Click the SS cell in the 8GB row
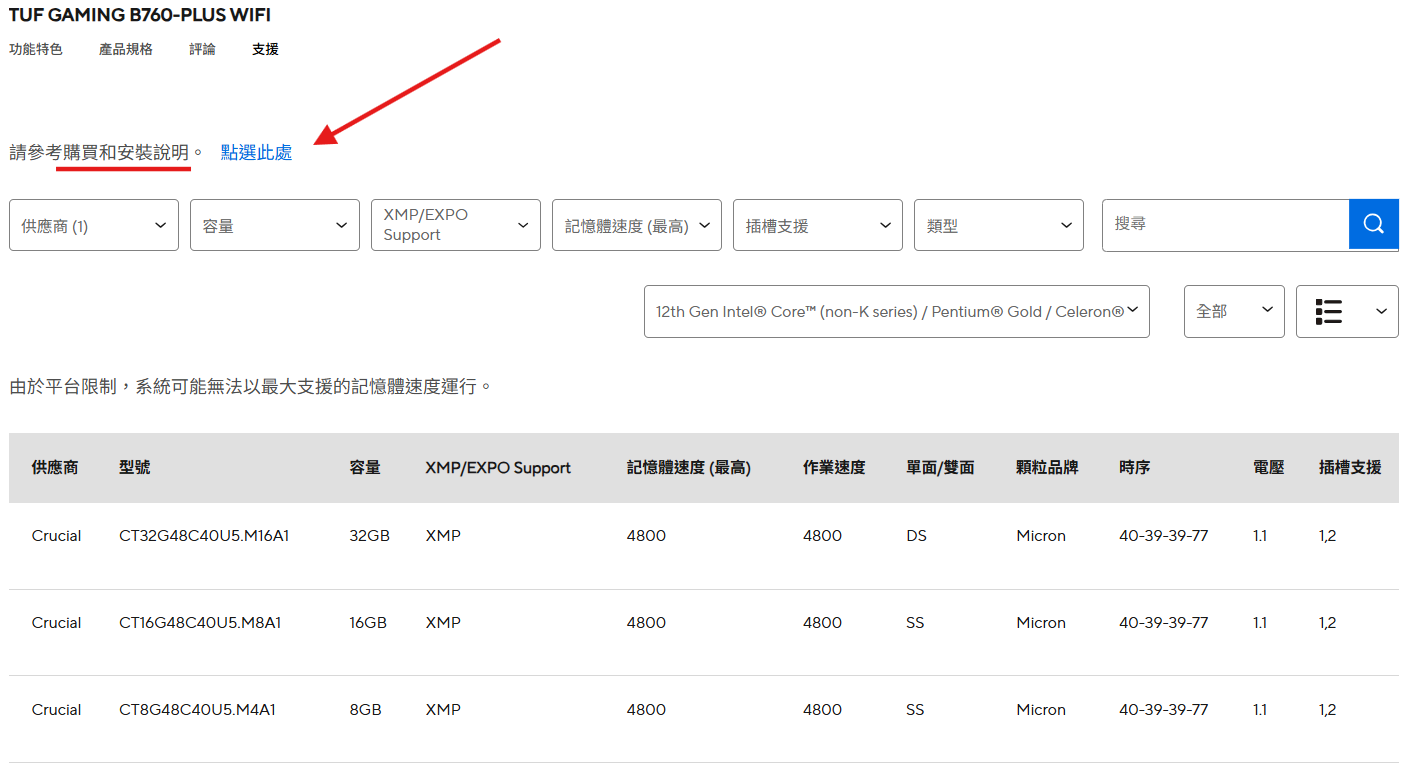 [x=915, y=710]
